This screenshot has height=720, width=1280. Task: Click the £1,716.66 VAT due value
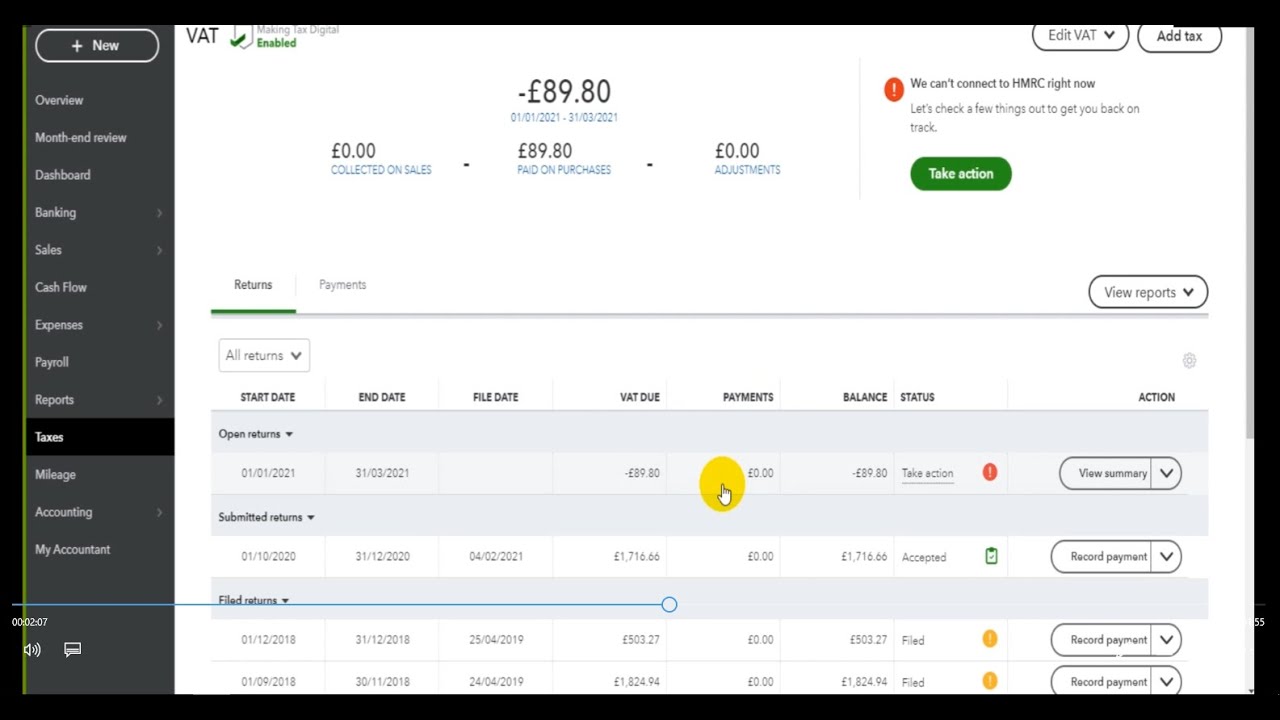coord(637,556)
